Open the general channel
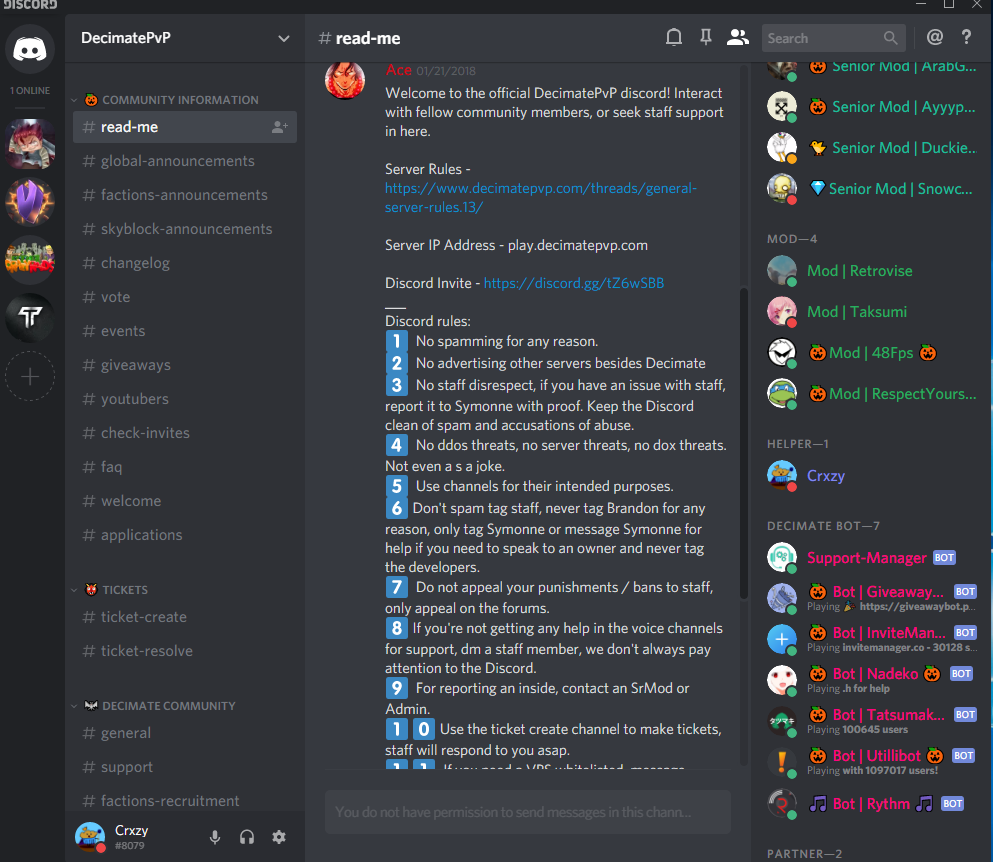Image resolution: width=993 pixels, height=862 pixels. coord(185,733)
